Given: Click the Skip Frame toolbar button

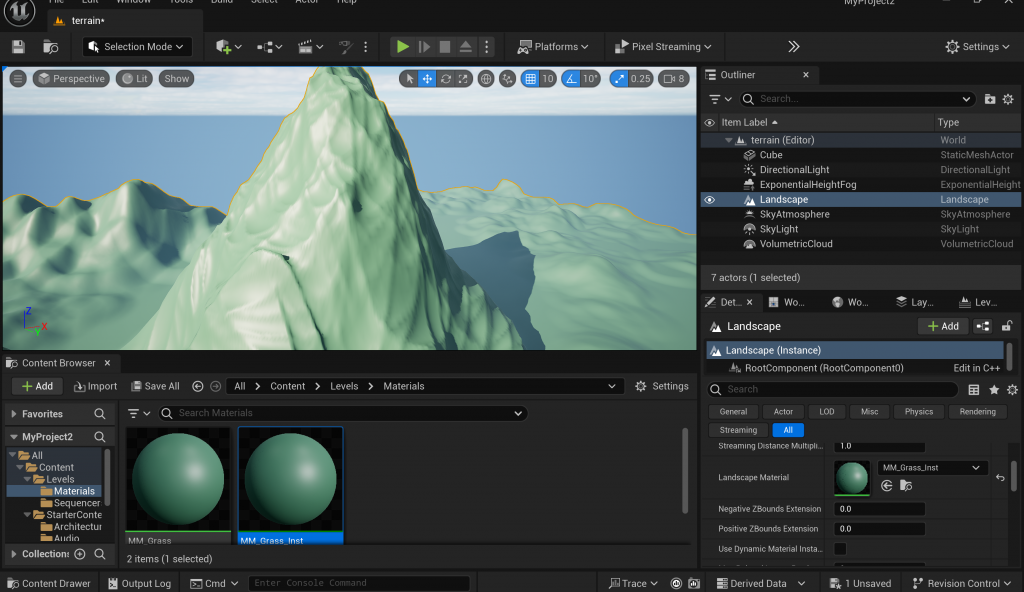Looking at the screenshot, I should click(424, 46).
